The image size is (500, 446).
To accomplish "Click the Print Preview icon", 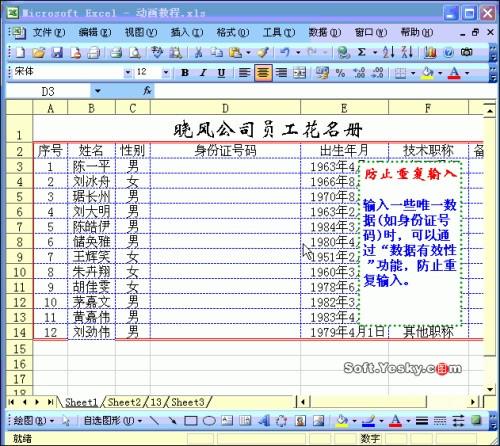I will point(134,52).
